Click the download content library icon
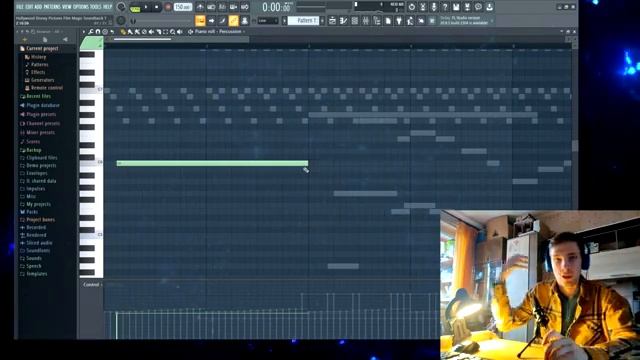The image size is (640, 360). (489, 7)
